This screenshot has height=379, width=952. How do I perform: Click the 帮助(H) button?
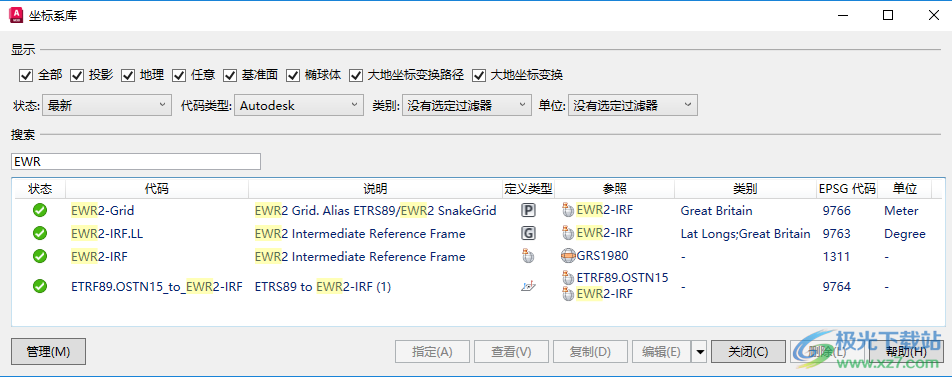(x=906, y=352)
